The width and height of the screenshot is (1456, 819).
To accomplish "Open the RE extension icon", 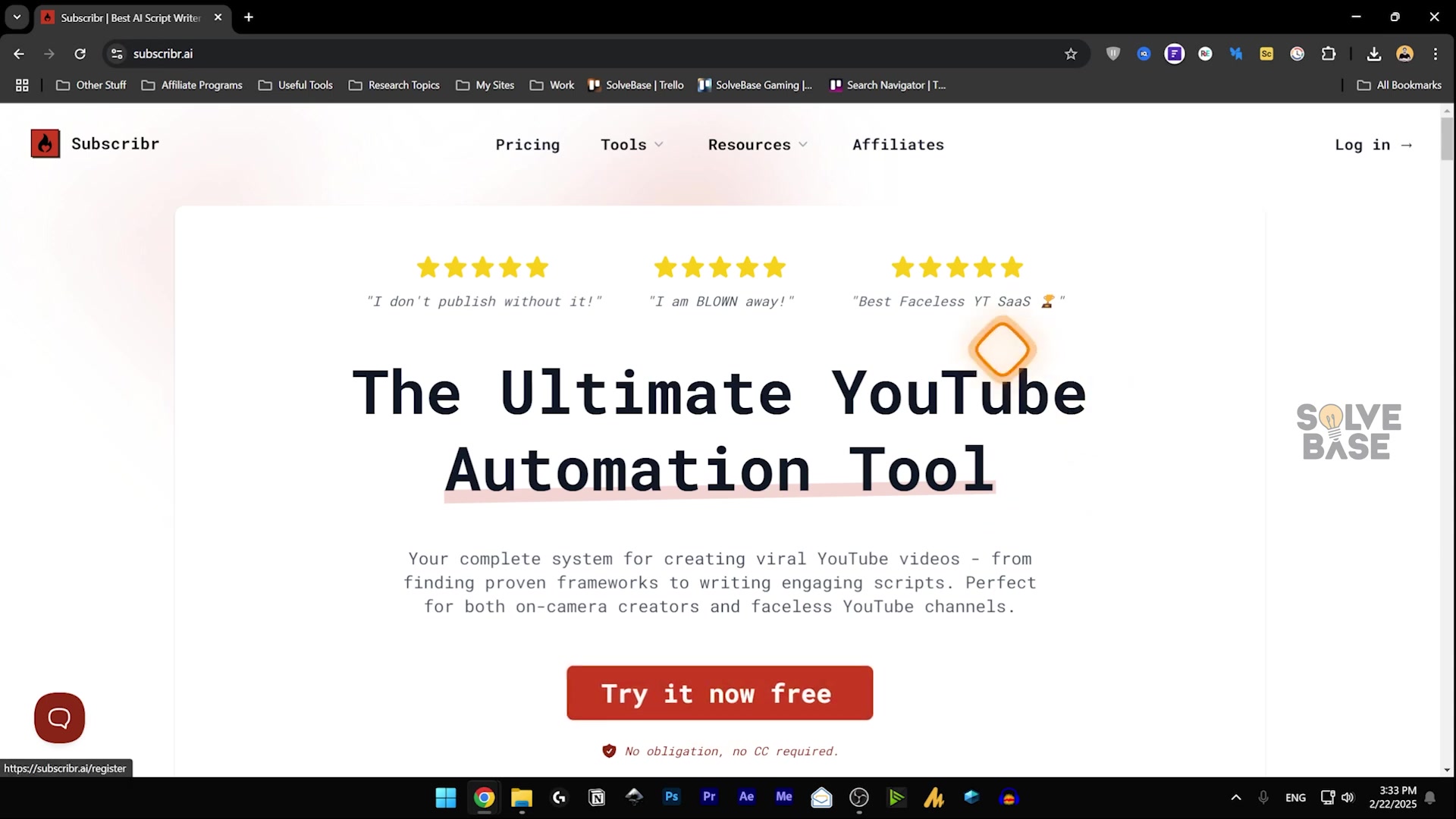I will point(1205,54).
